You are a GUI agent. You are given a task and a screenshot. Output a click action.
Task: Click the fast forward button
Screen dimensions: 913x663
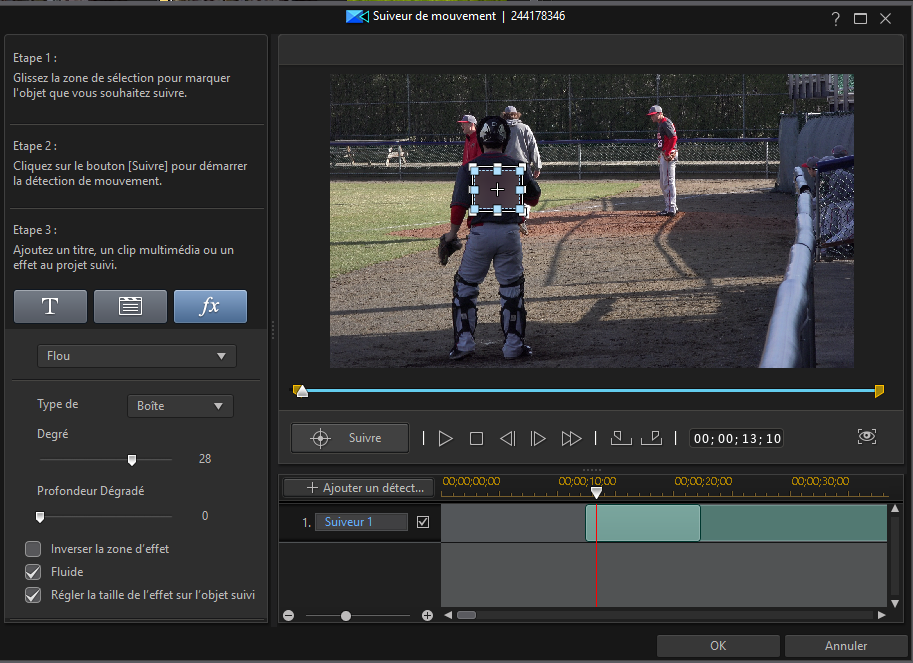[571, 438]
